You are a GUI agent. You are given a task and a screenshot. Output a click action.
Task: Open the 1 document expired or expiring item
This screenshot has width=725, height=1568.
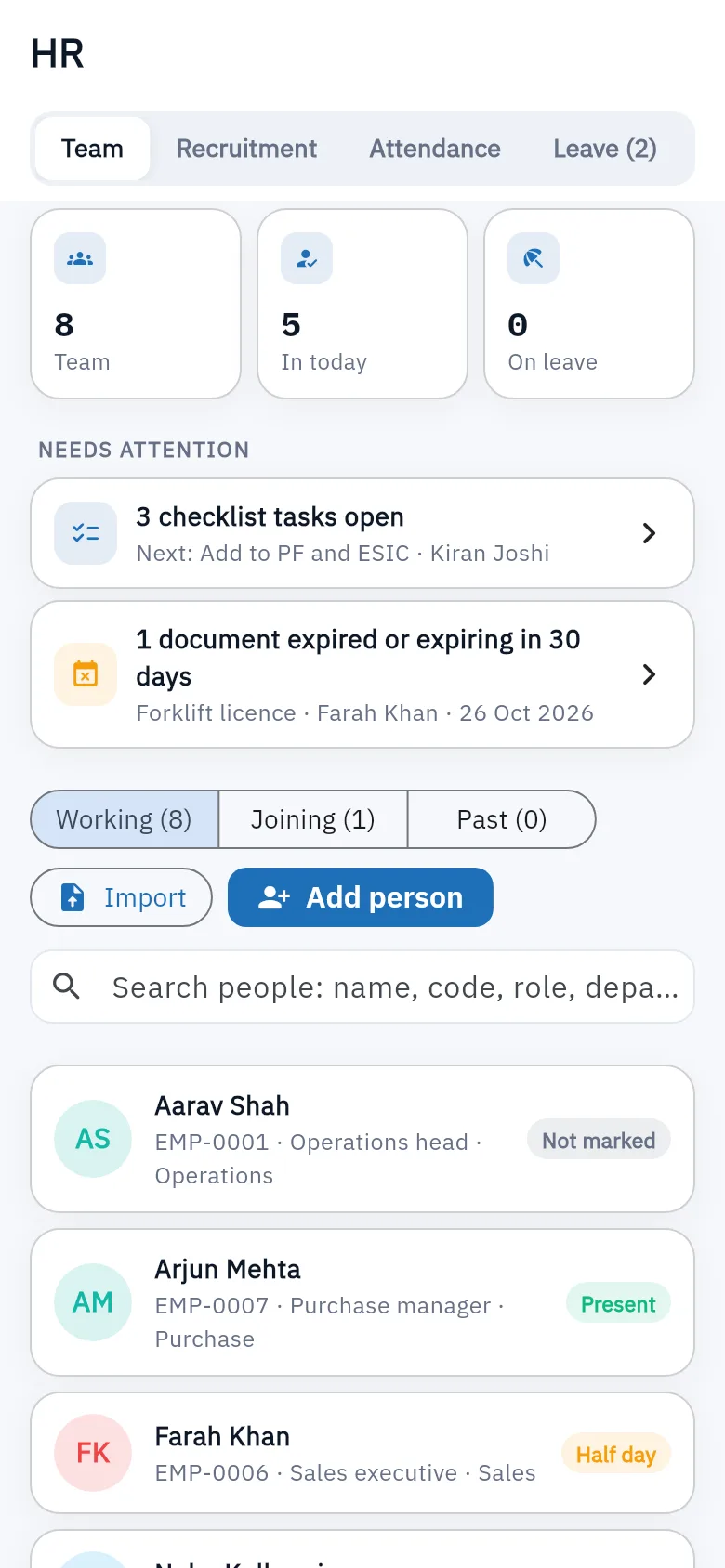(x=362, y=674)
